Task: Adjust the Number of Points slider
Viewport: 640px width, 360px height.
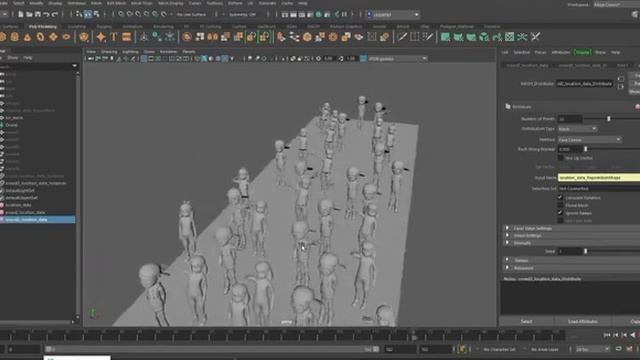Action: pos(609,119)
